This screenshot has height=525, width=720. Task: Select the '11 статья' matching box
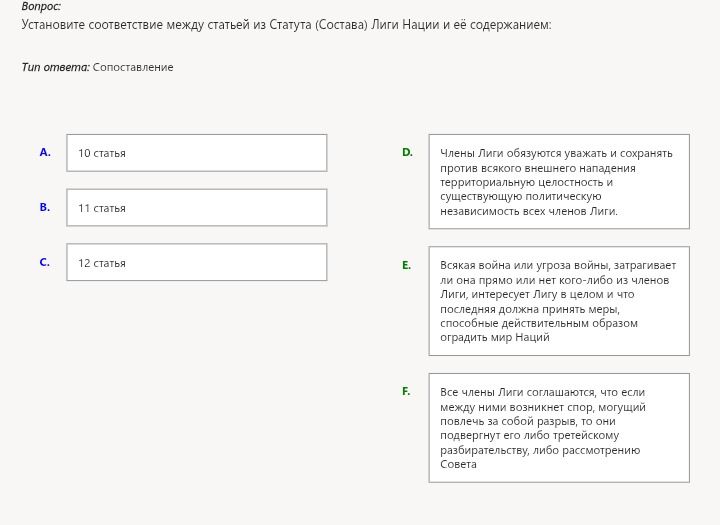click(x=197, y=208)
